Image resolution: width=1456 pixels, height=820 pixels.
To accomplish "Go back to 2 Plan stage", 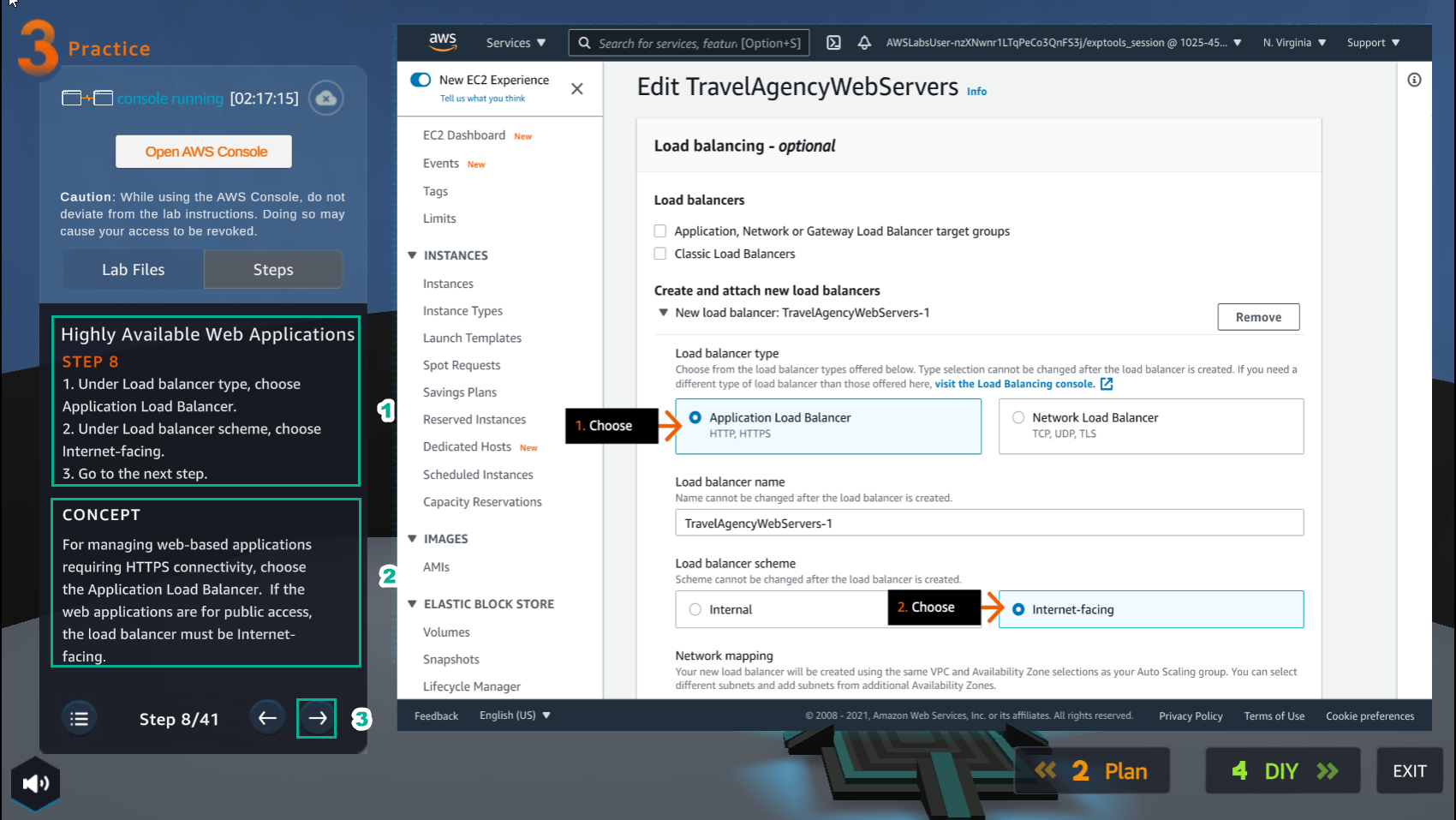I will tap(1092, 770).
